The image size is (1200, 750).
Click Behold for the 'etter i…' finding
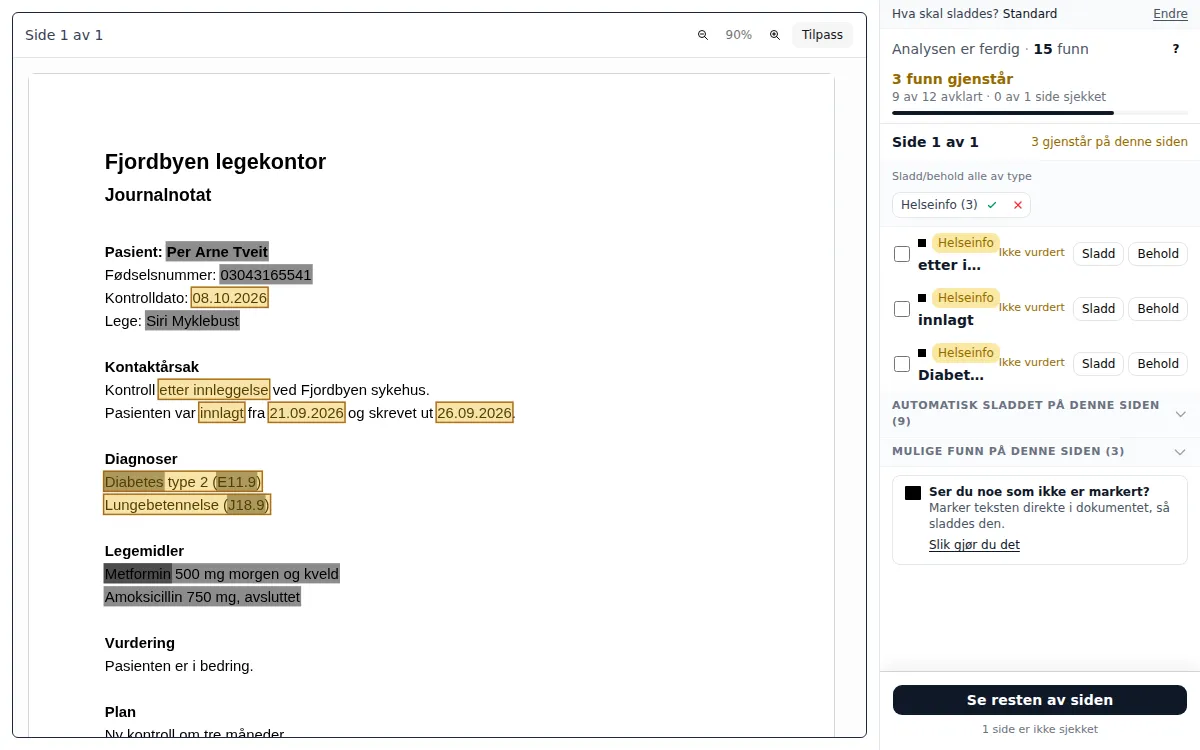[1158, 254]
